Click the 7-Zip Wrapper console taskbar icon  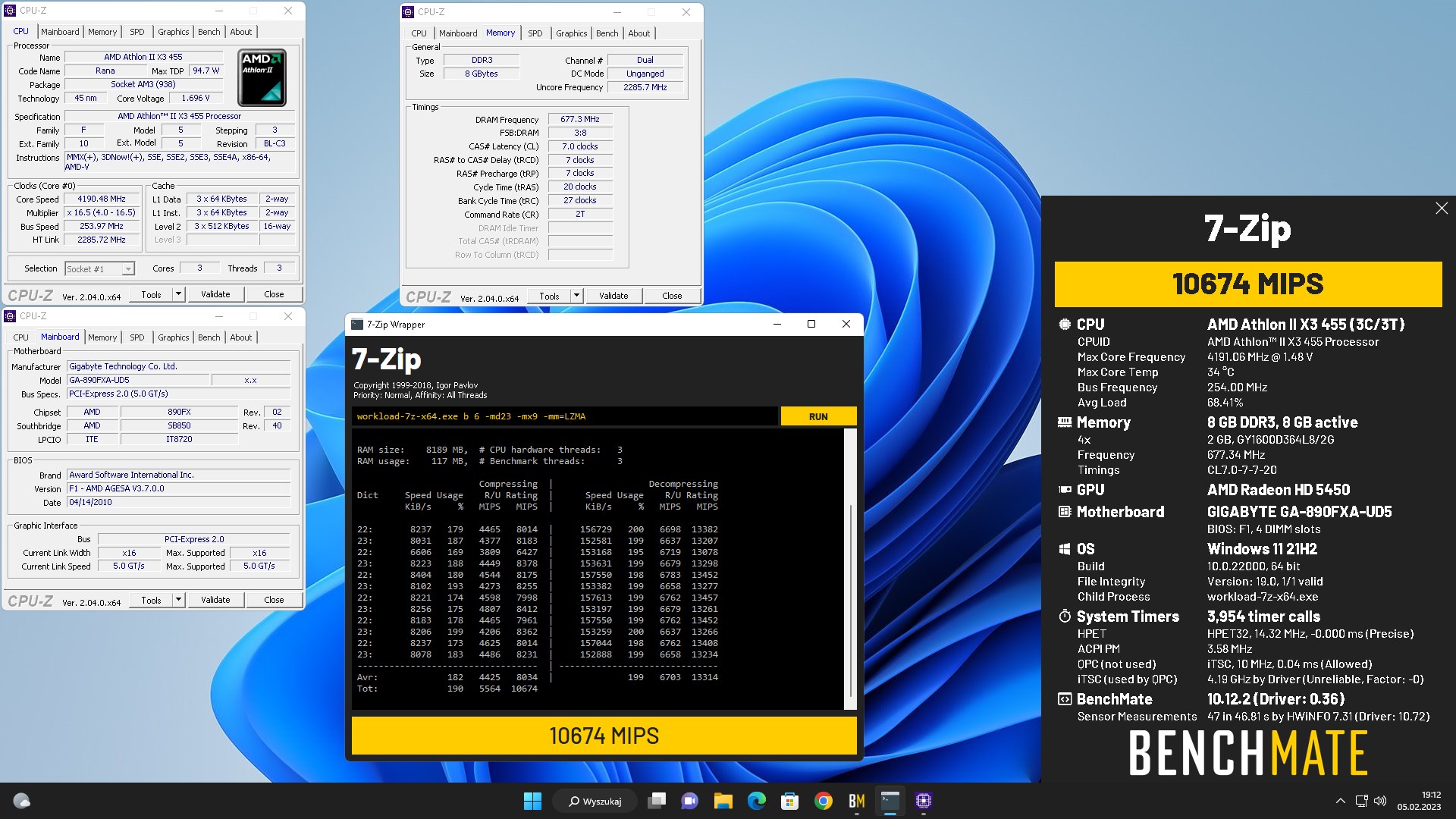click(890, 801)
